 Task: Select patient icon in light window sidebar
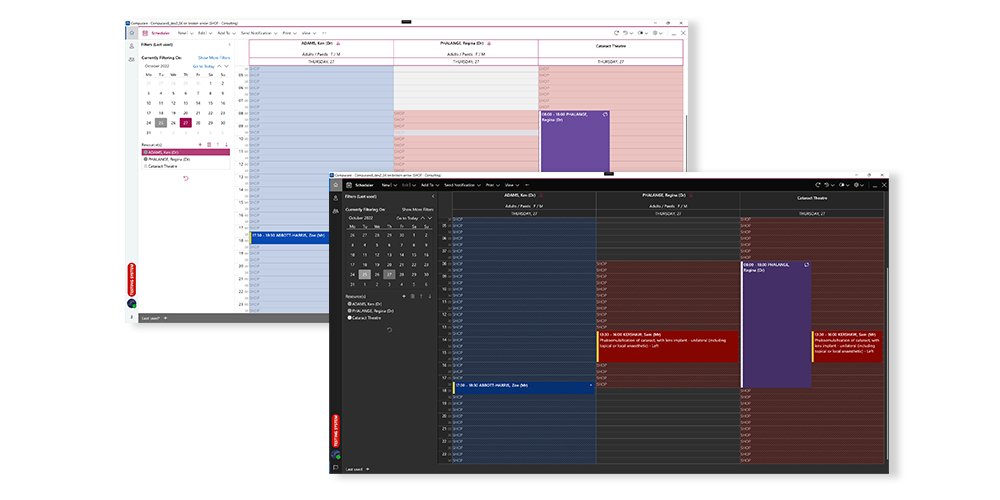[131, 46]
